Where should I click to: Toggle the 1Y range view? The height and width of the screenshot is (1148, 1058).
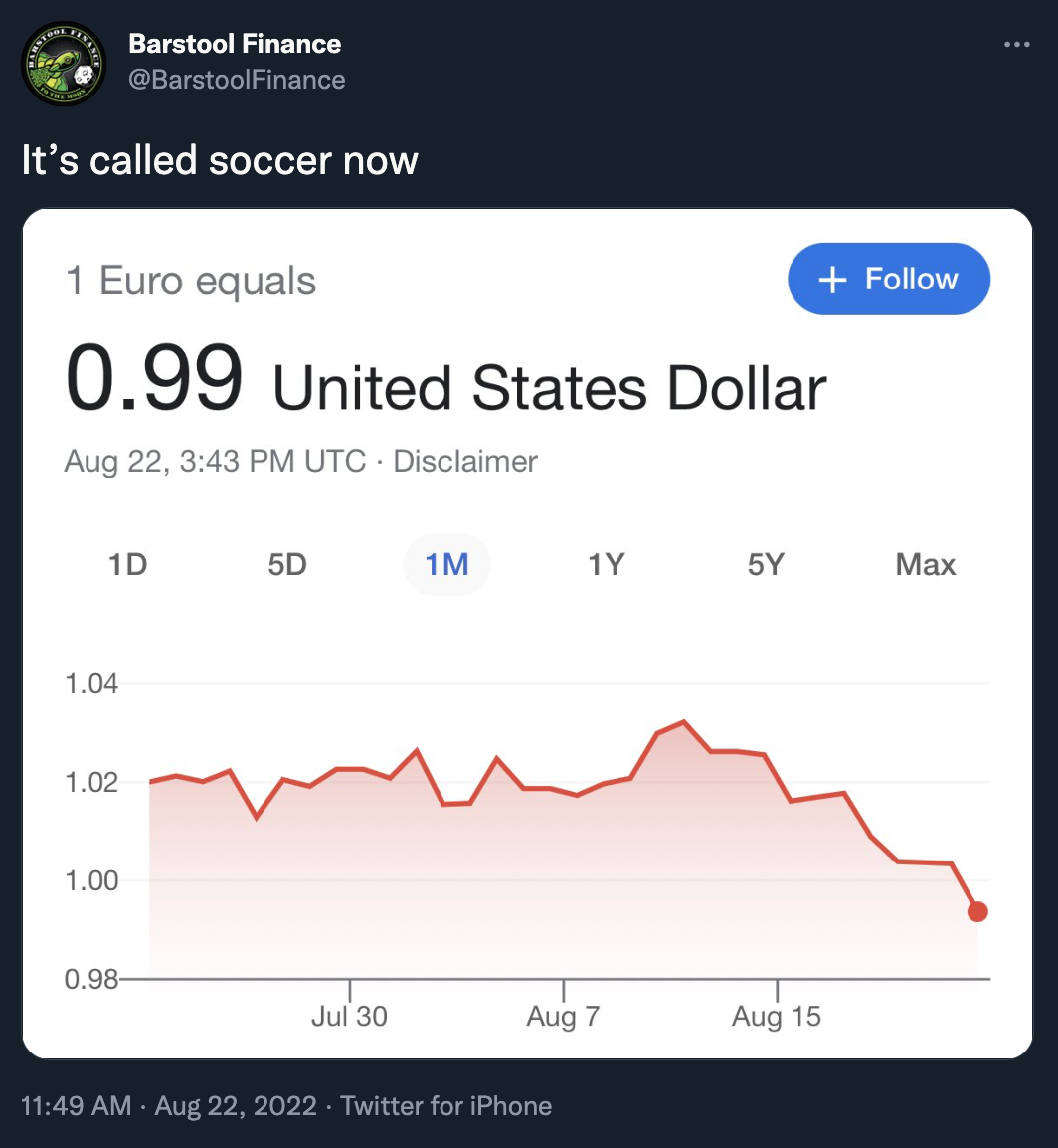tap(607, 564)
